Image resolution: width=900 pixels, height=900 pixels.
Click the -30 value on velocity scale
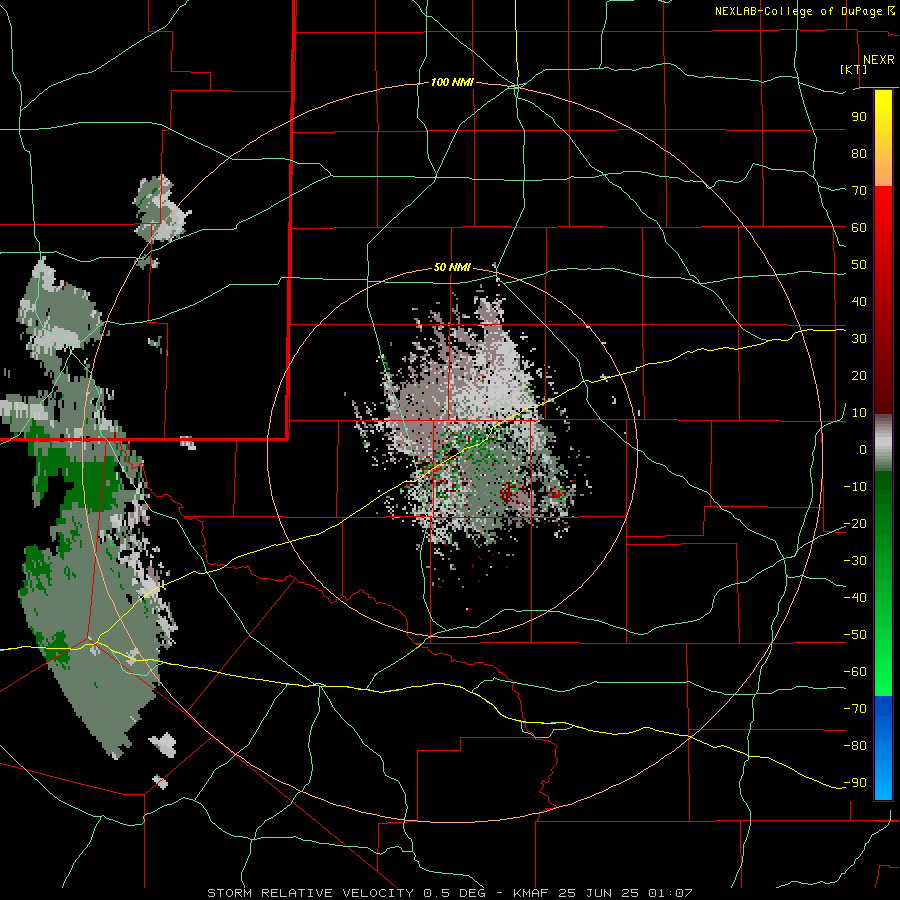(855, 561)
